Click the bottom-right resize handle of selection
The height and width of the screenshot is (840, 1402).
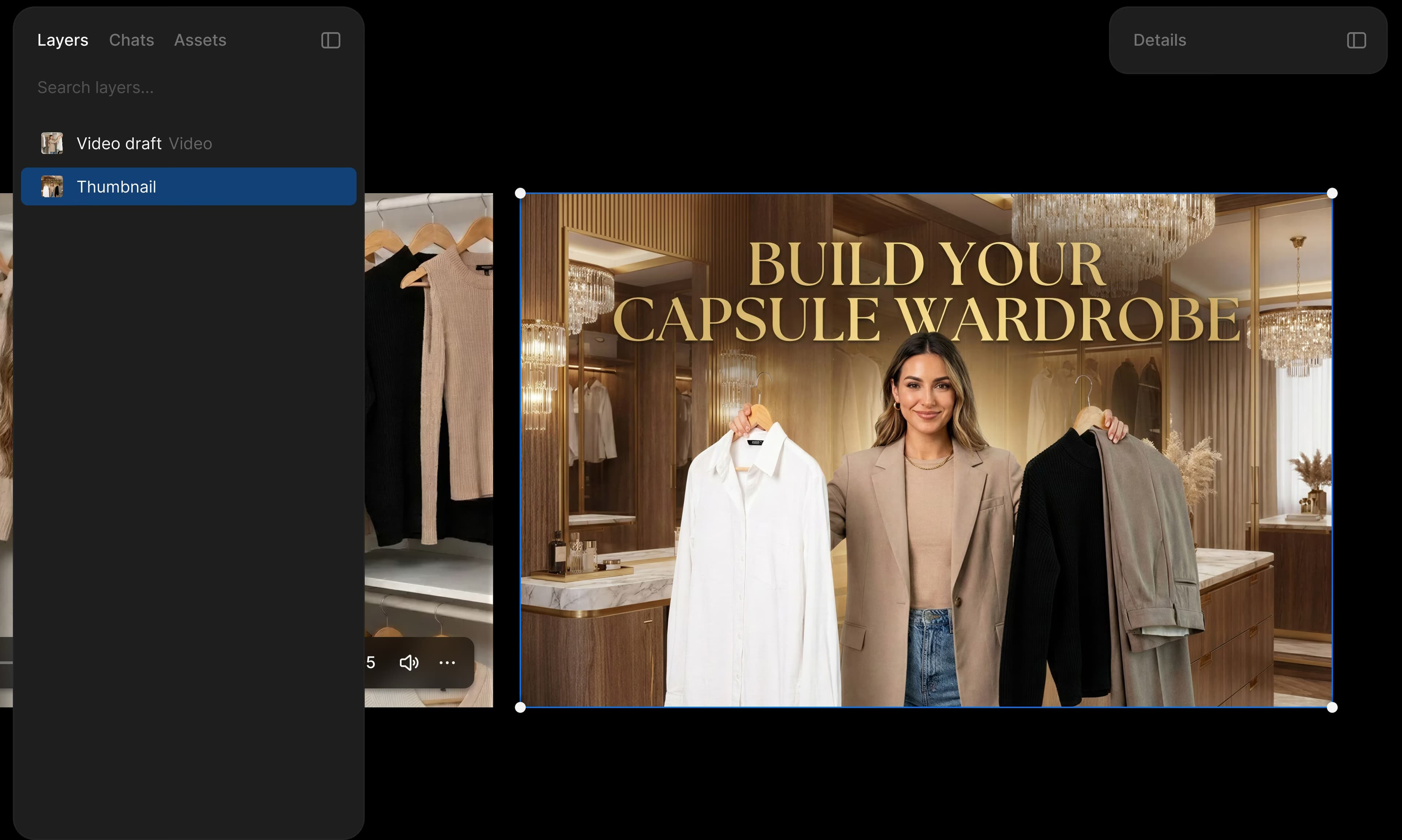1332,707
